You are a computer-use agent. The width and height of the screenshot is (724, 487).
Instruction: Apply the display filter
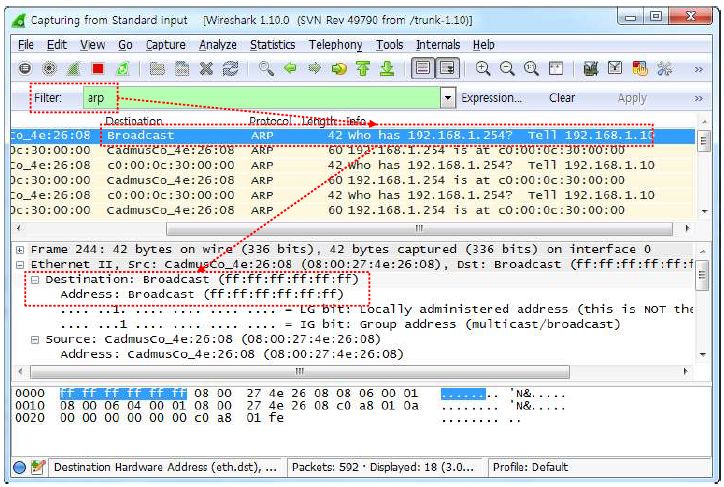click(632, 98)
